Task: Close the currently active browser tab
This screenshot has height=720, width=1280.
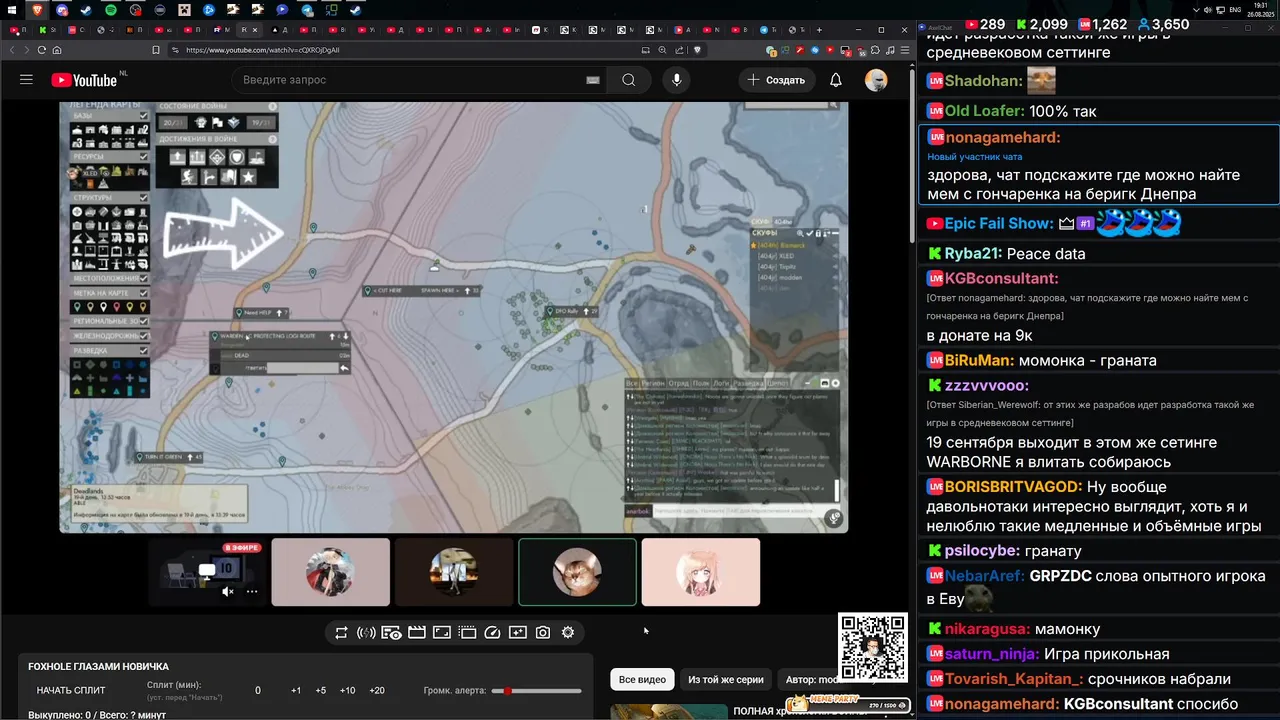Action: pos(255,30)
